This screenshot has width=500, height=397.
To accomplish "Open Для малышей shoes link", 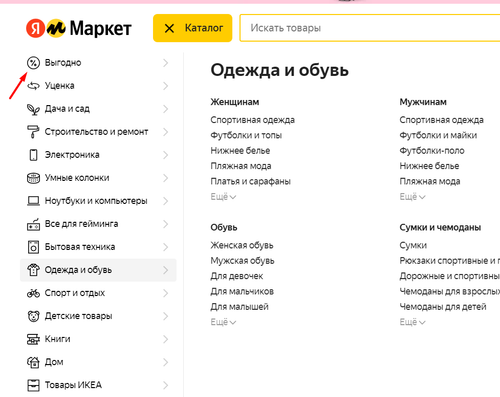I will coord(239,307).
